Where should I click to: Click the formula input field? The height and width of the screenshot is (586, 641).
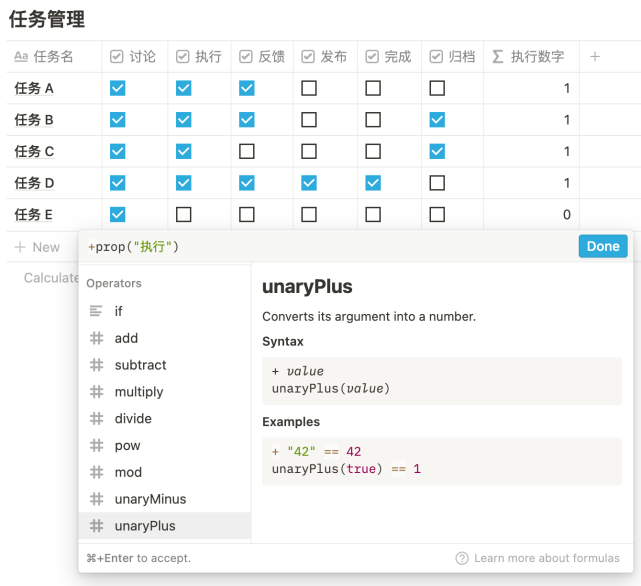[330, 246]
